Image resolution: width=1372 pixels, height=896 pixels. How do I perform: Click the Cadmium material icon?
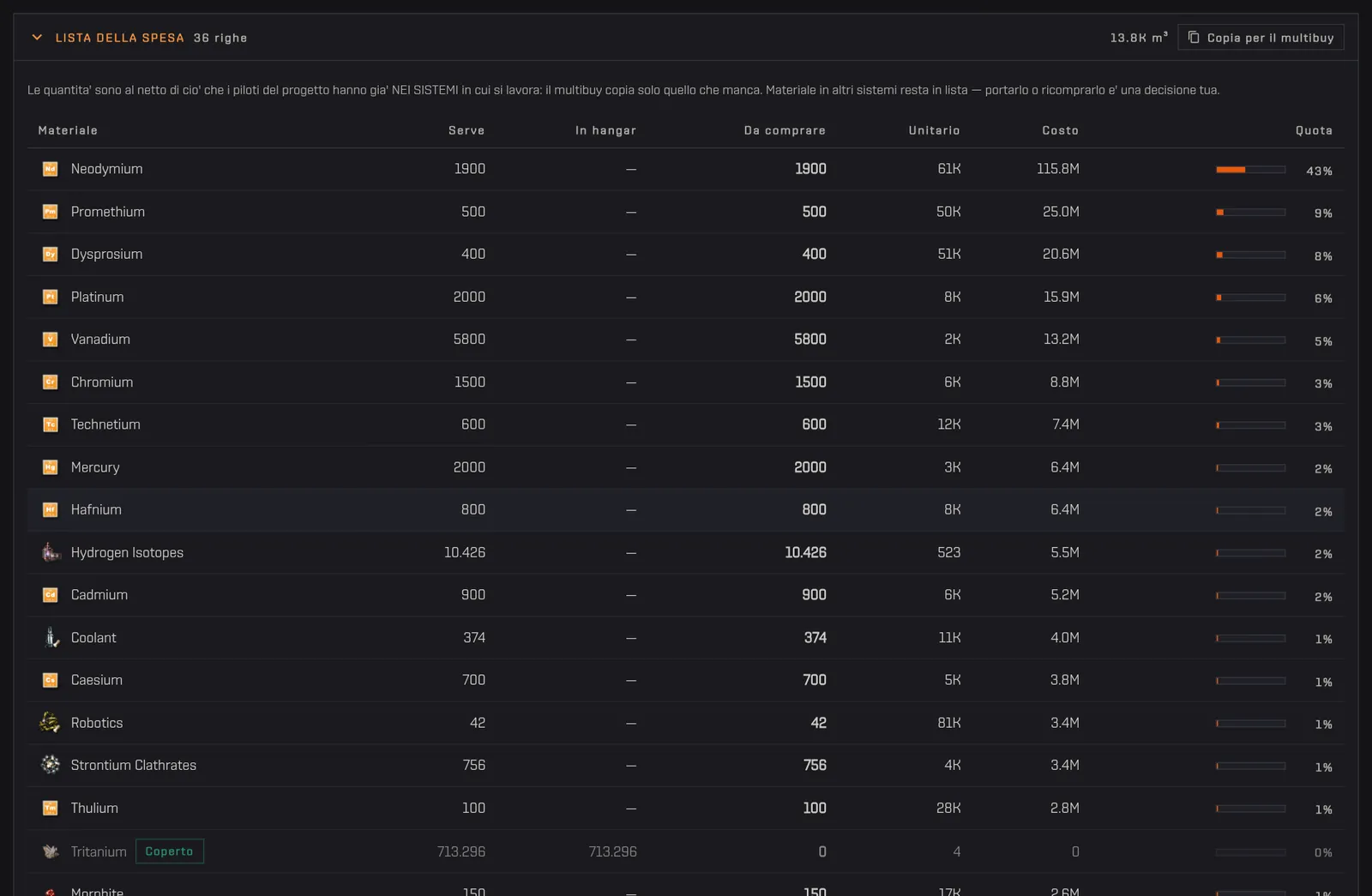click(51, 595)
